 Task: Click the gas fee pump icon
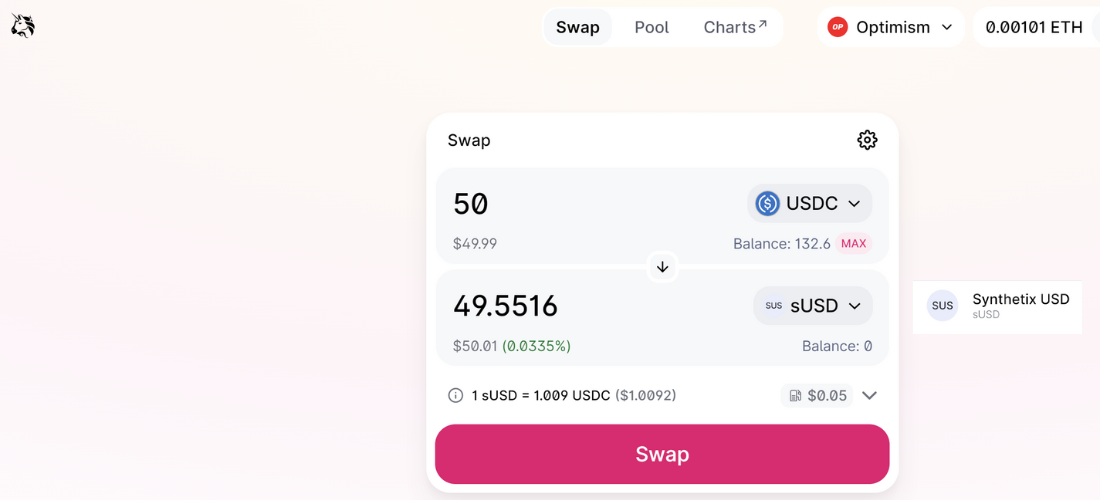coord(796,395)
